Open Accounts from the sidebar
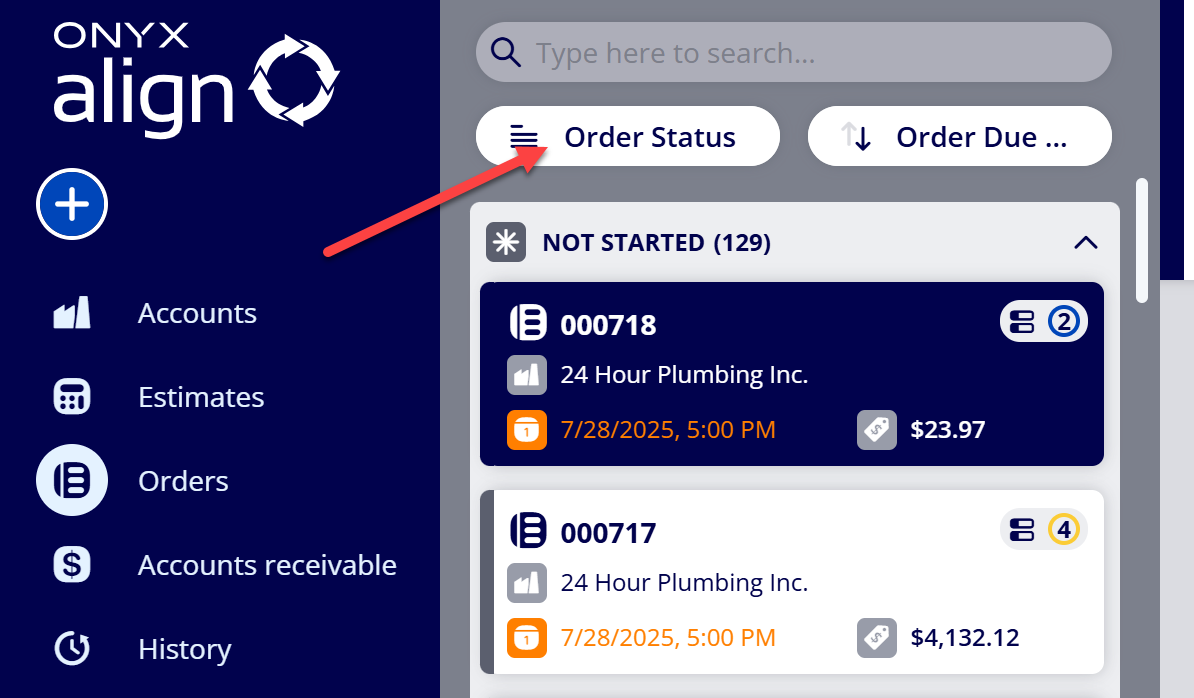1194x698 pixels. 196,313
